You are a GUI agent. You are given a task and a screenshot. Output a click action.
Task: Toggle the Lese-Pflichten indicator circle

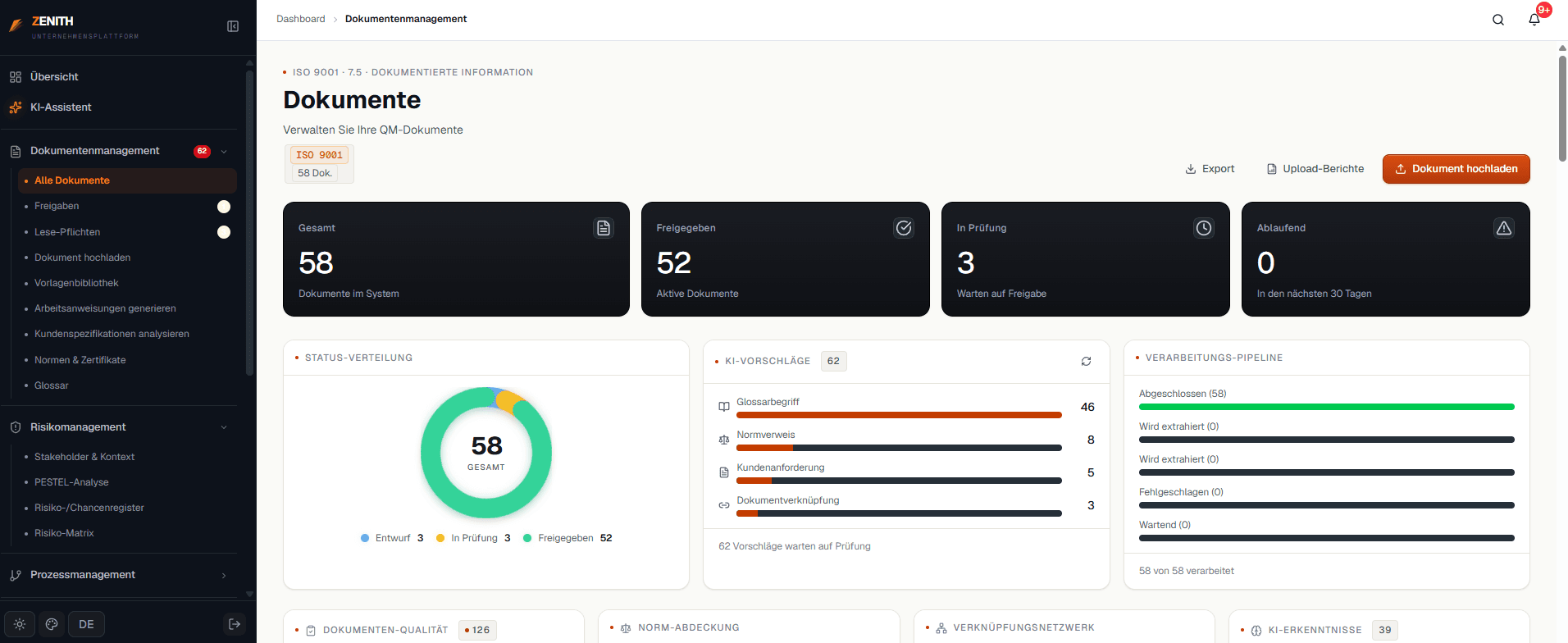[x=224, y=232]
